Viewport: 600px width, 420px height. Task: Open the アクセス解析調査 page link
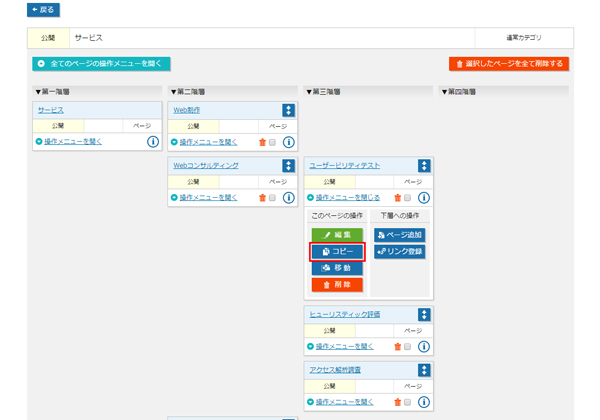[335, 370]
